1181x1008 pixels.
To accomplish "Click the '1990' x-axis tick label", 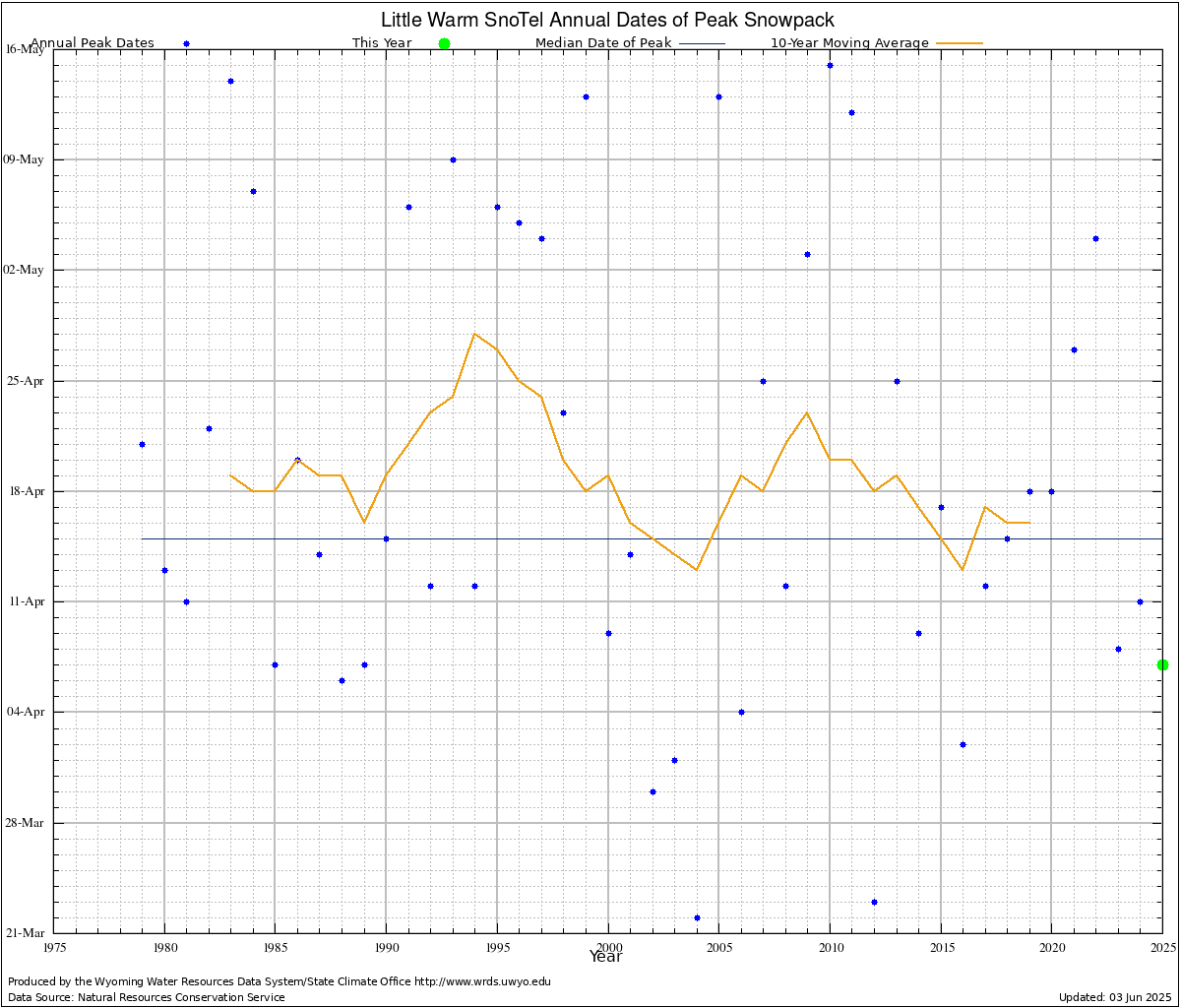I will (386, 947).
